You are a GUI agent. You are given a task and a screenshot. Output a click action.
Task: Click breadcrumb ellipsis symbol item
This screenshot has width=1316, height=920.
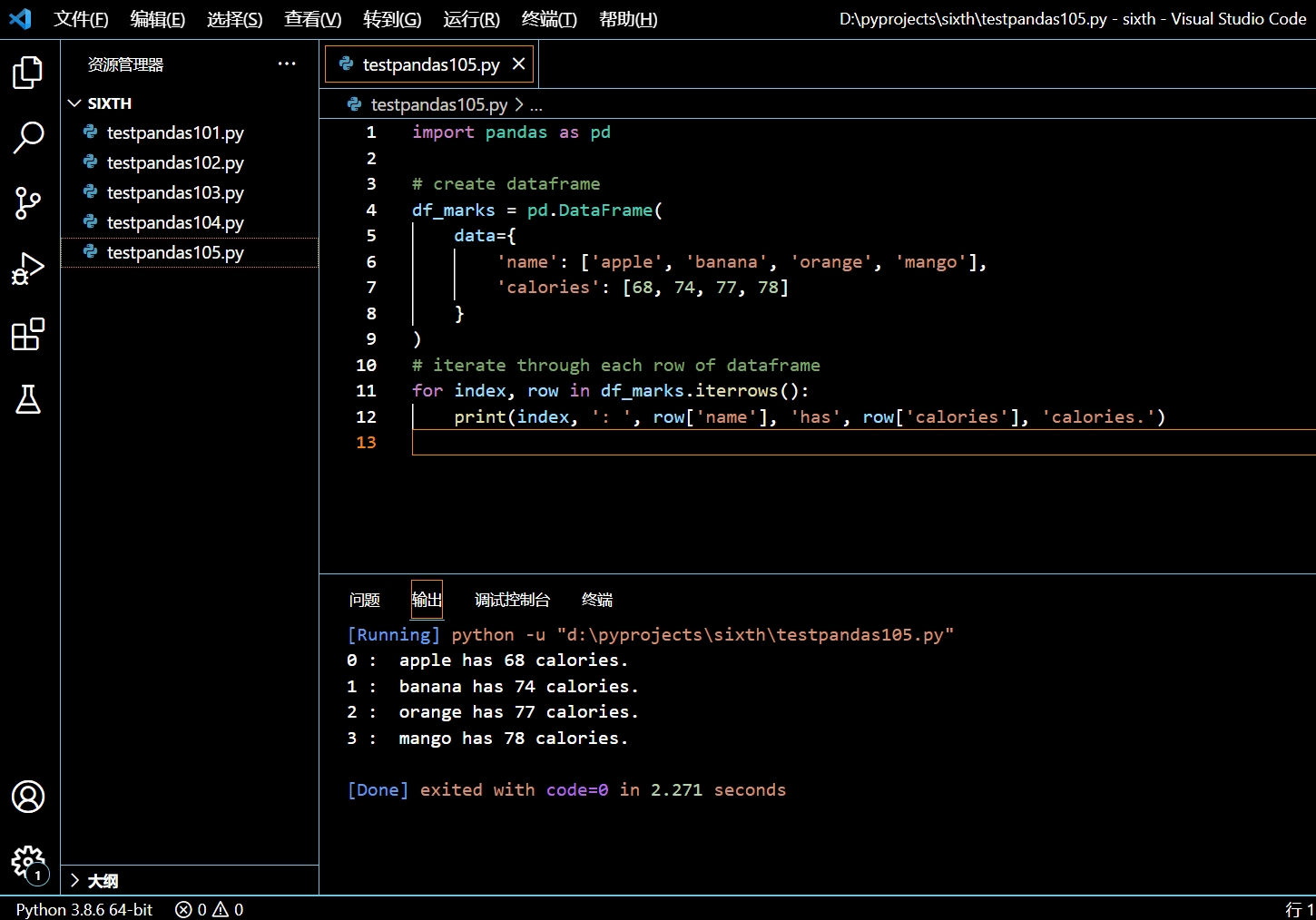tap(536, 105)
